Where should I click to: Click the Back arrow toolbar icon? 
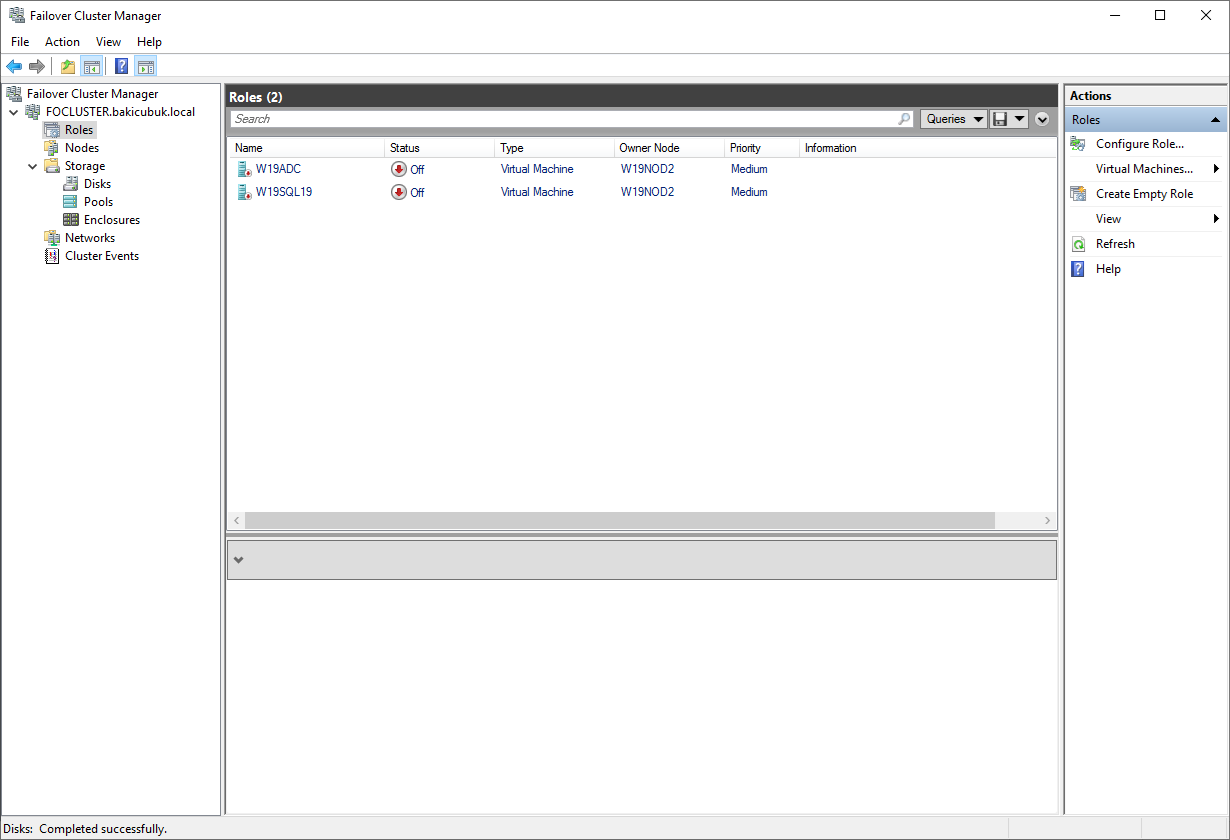(14, 67)
